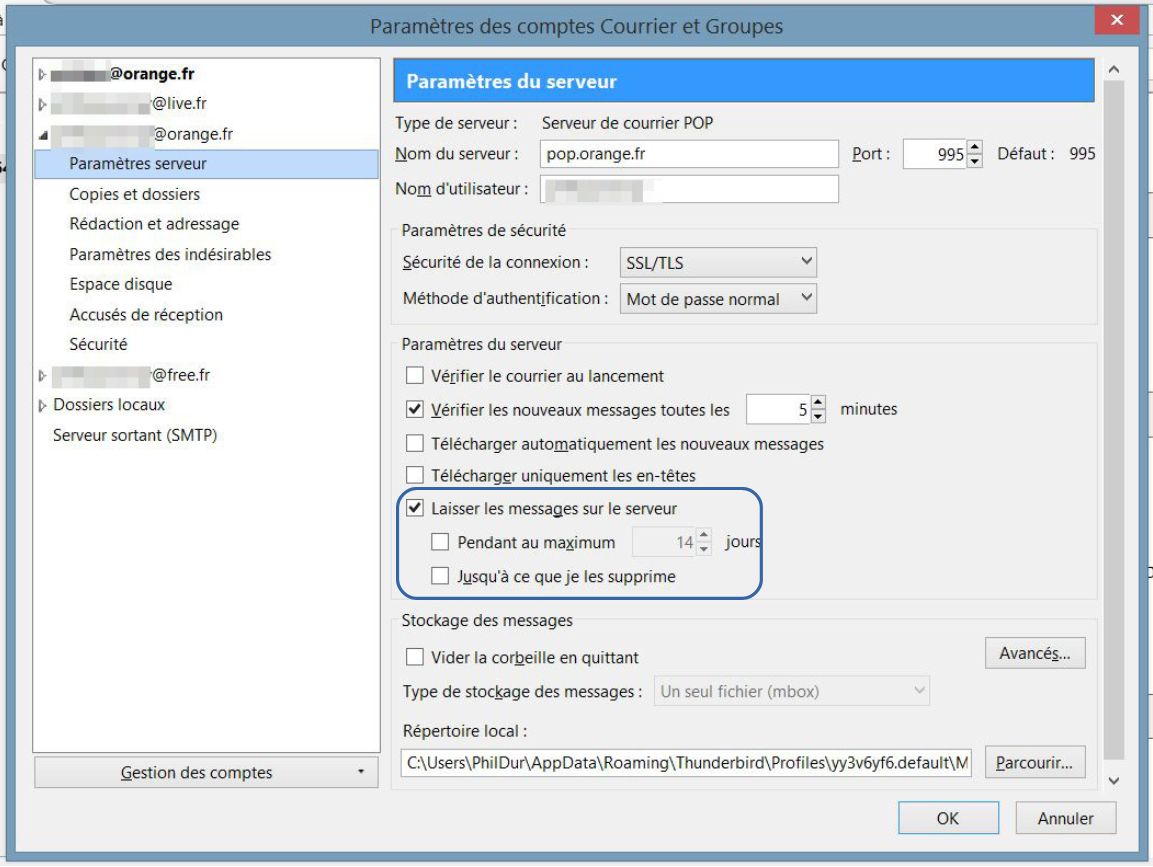Expand Dossiers locaux tree node
1153x867 pixels.
pyautogui.click(x=42, y=406)
